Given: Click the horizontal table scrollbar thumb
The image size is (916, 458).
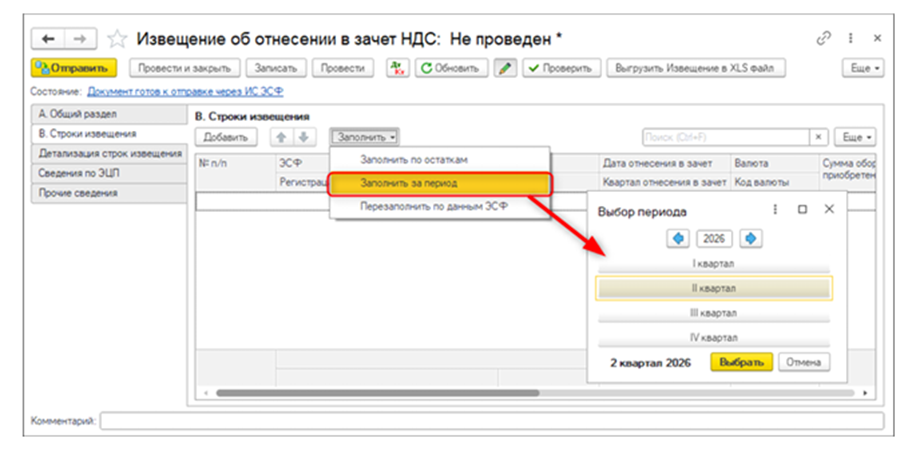Looking at the screenshot, I should coord(377,393).
